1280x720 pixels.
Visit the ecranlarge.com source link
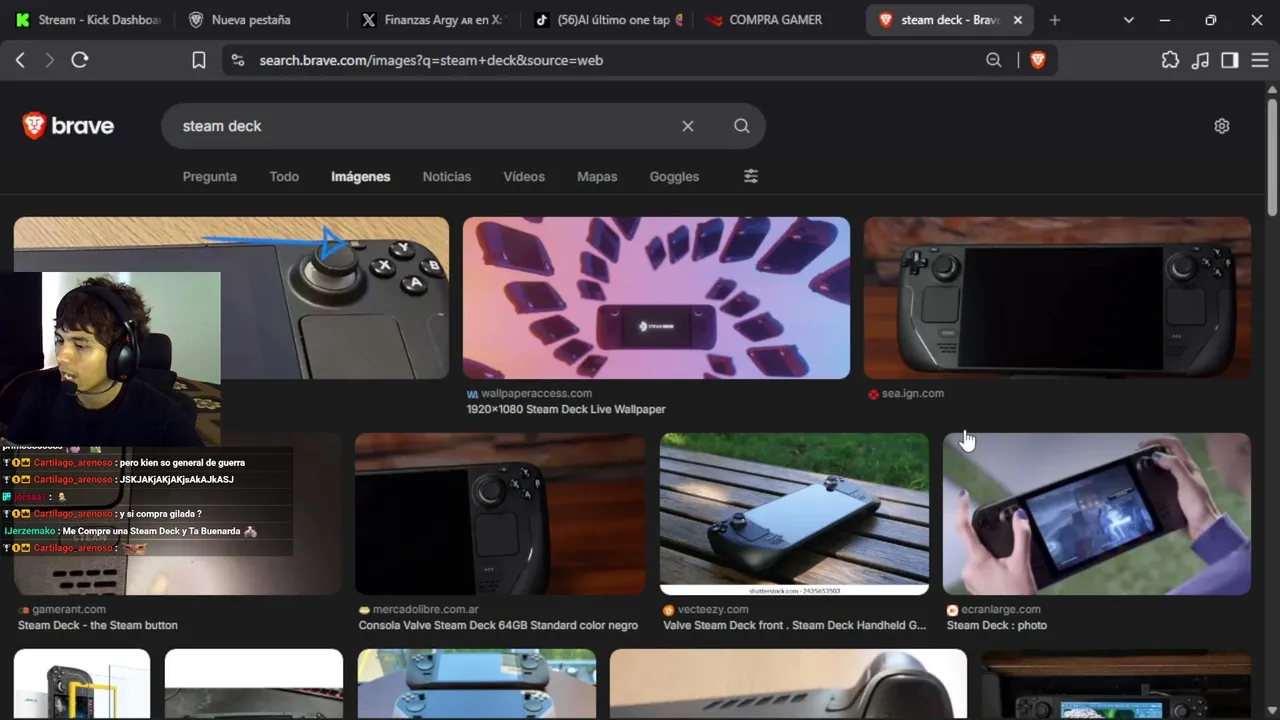pyautogui.click(x=1001, y=609)
